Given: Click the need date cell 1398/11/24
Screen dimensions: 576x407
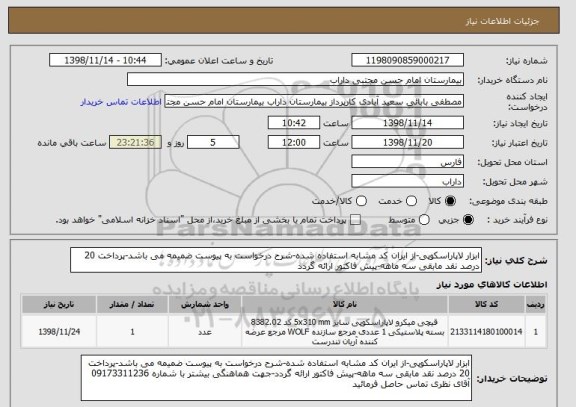Looking at the screenshot, I should tap(59, 332).
